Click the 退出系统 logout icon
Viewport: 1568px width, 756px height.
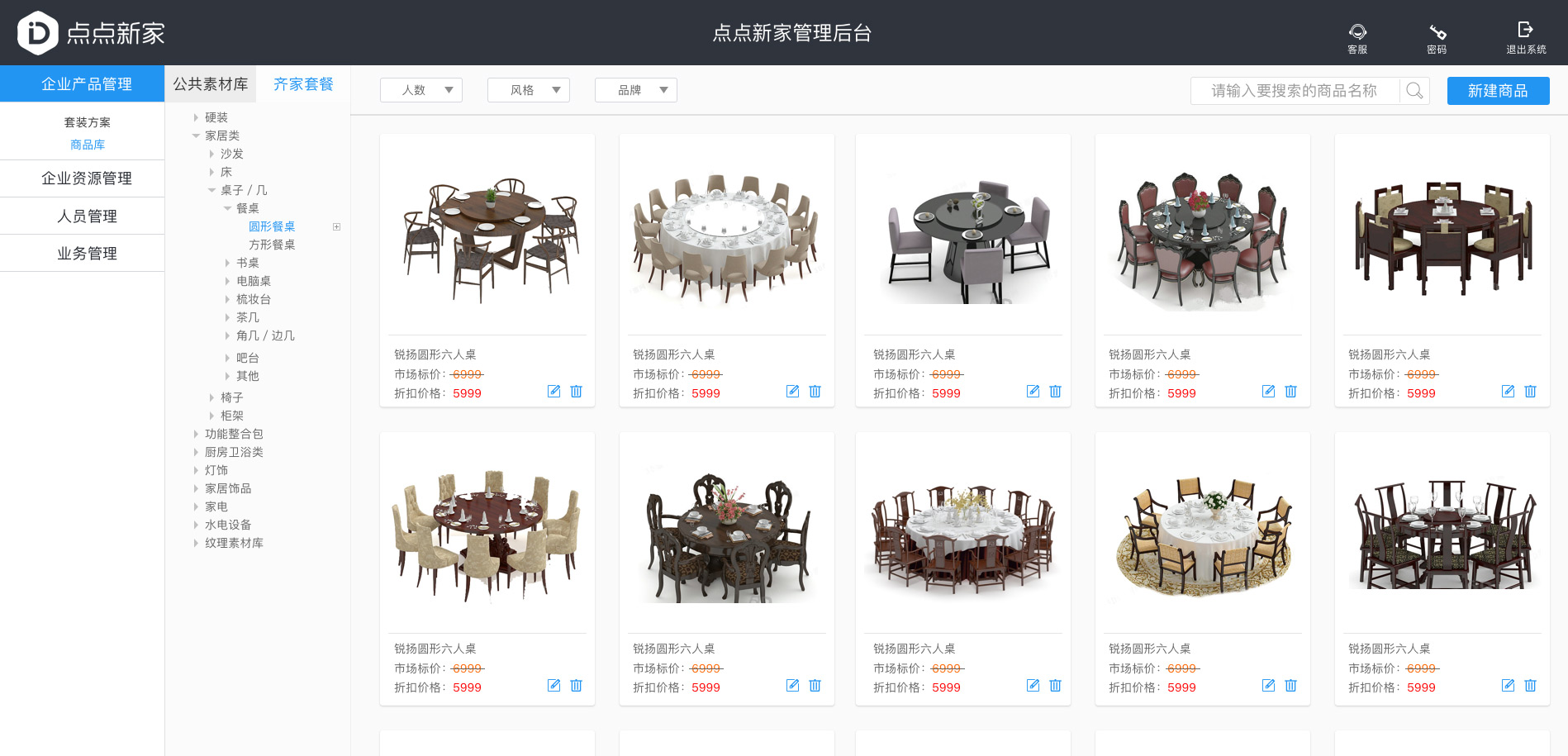1525,30
